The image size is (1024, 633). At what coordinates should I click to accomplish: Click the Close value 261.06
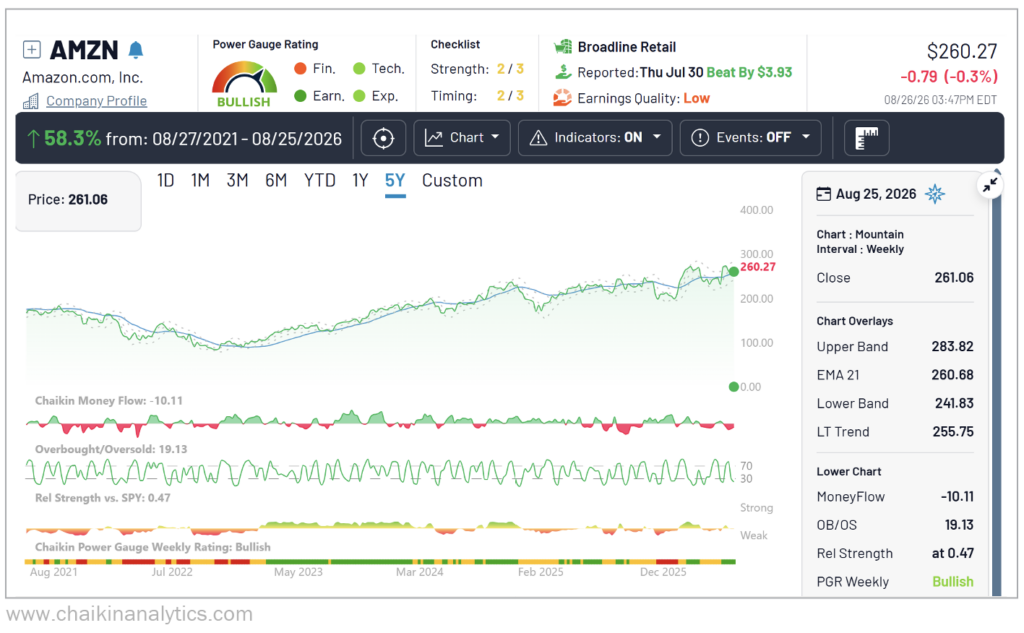pos(953,278)
